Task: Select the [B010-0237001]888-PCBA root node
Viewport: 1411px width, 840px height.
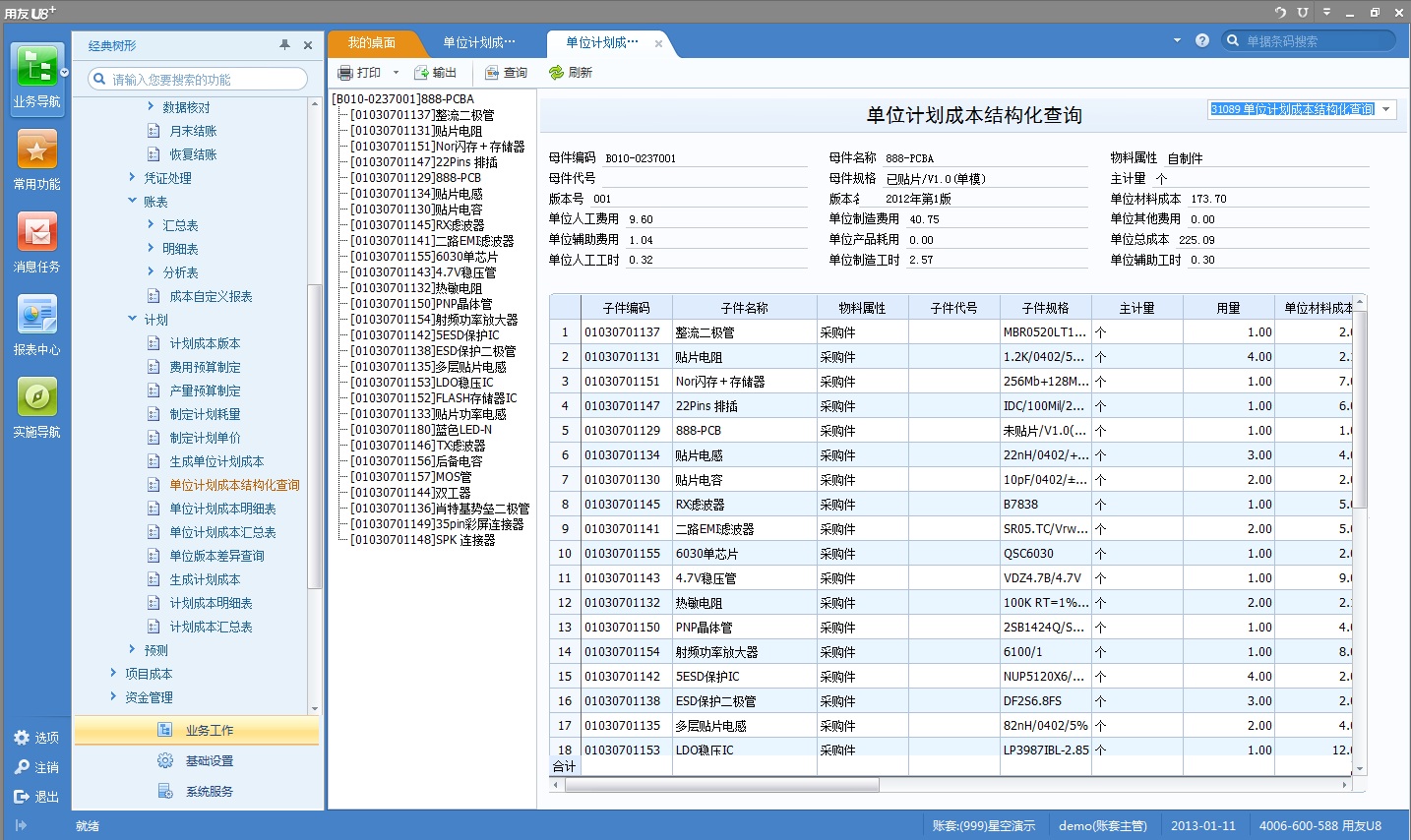Action: (402, 98)
